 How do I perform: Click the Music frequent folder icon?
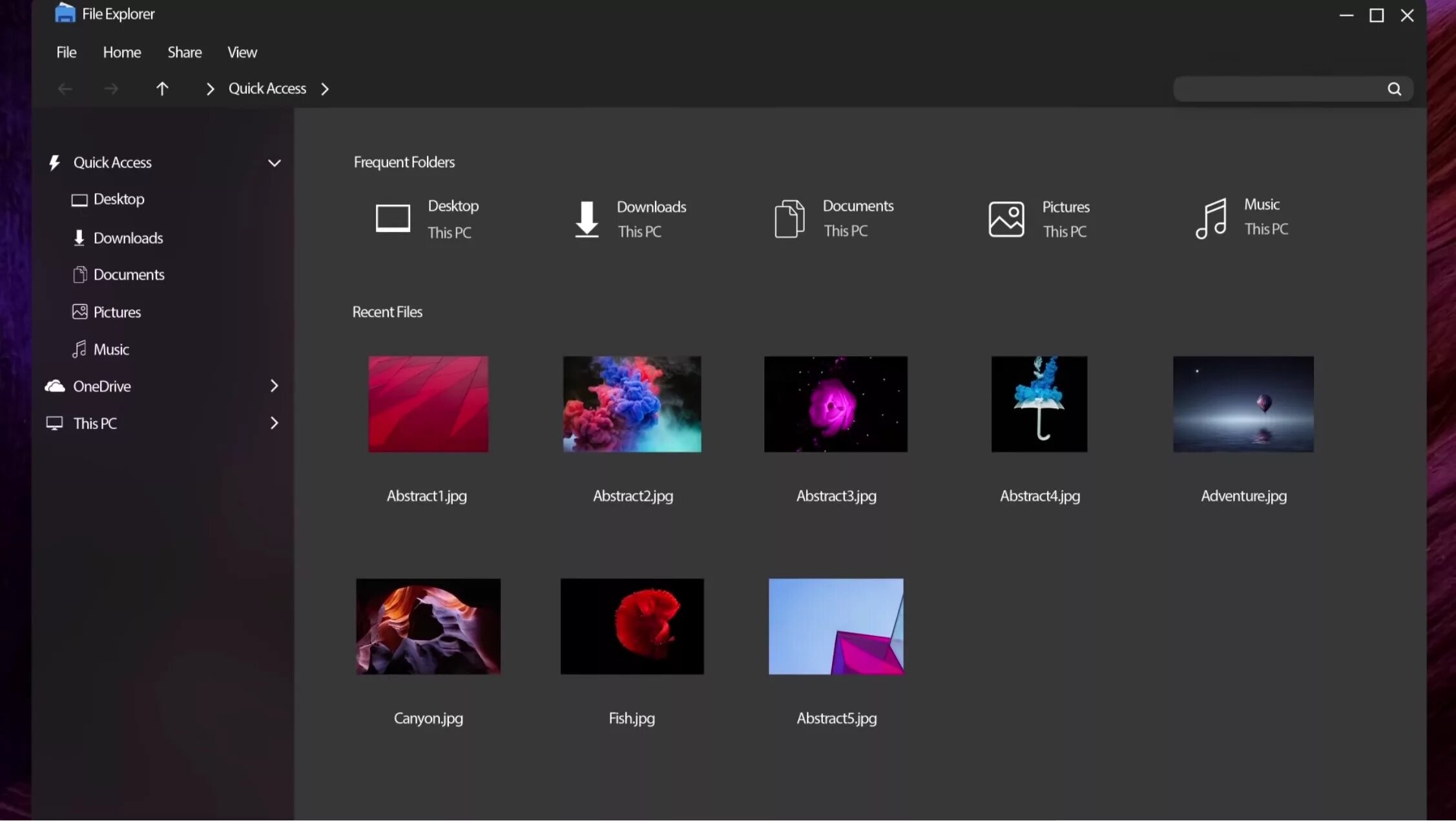point(1213,217)
